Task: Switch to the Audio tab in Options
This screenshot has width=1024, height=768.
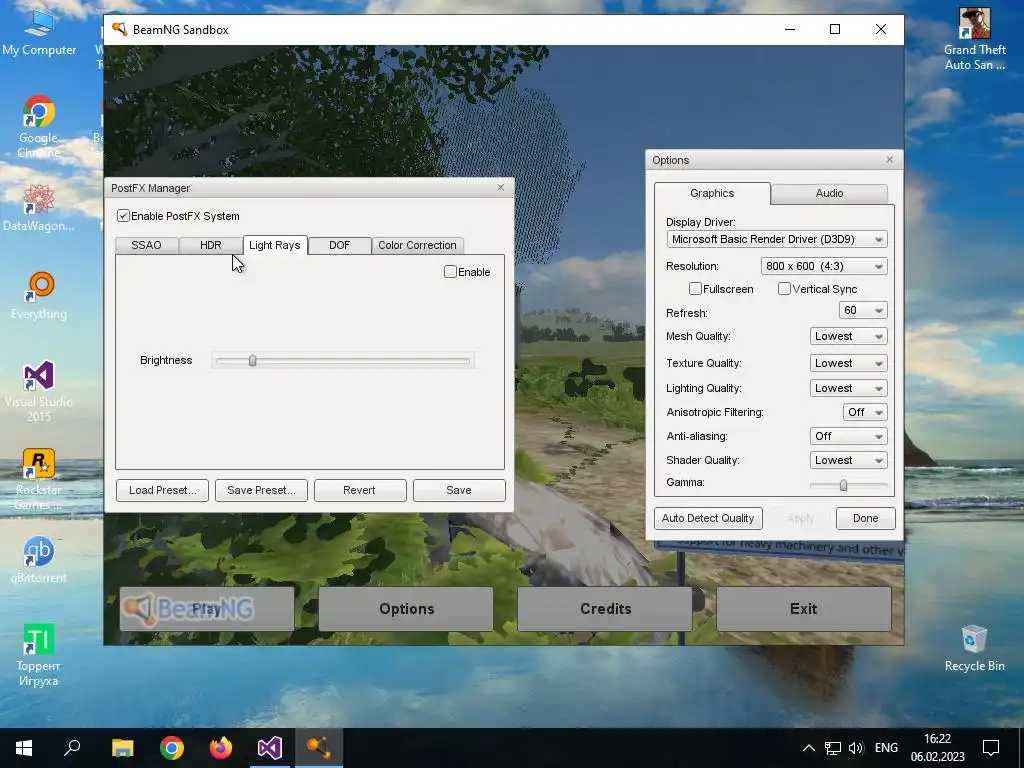Action: point(829,193)
